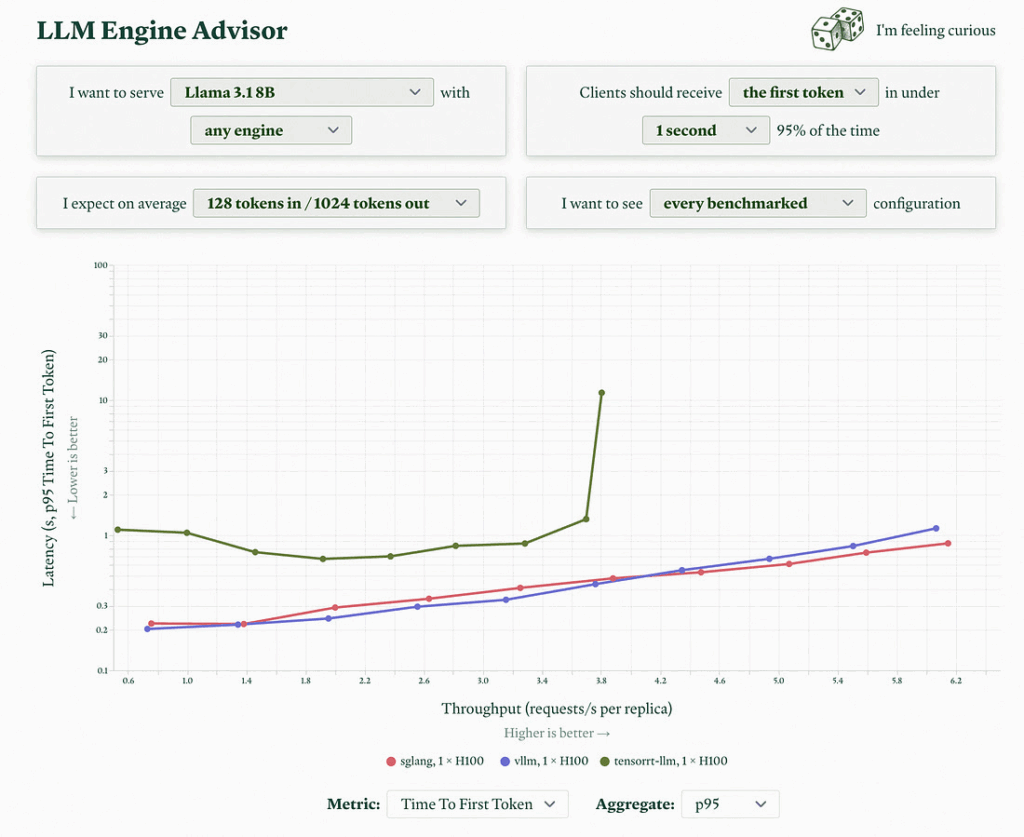1024x837 pixels.
Task: Click the "Higher is better →" caption
Action: [556, 733]
